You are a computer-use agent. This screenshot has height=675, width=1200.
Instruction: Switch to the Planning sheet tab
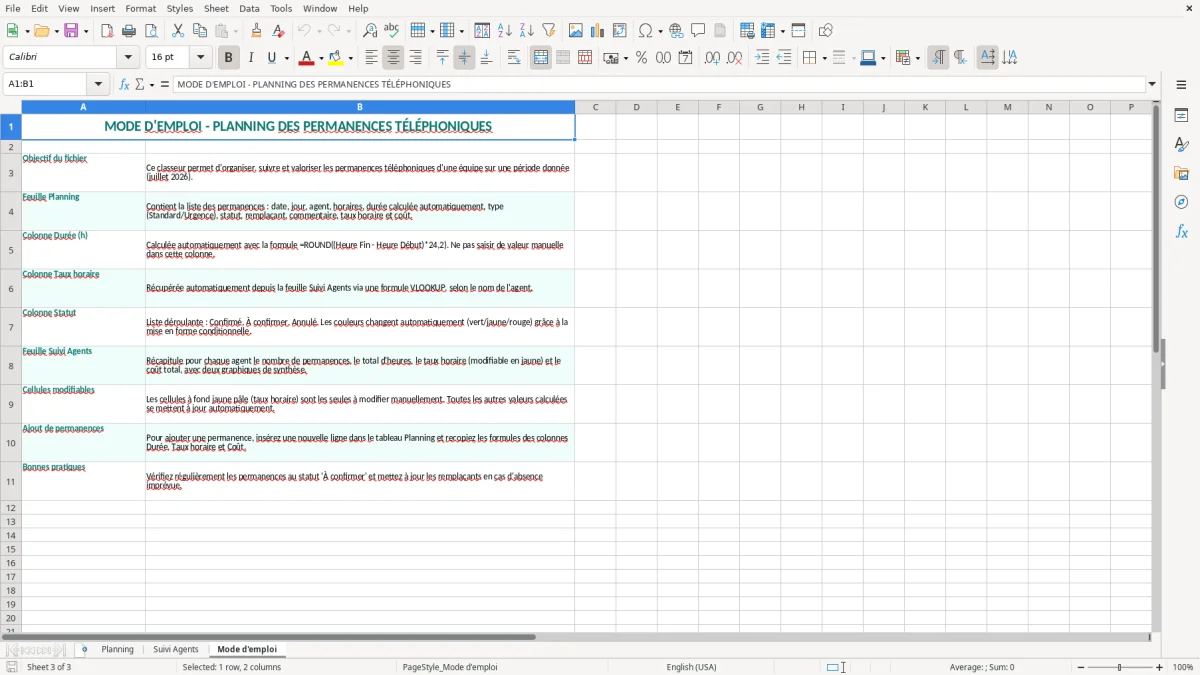click(117, 650)
